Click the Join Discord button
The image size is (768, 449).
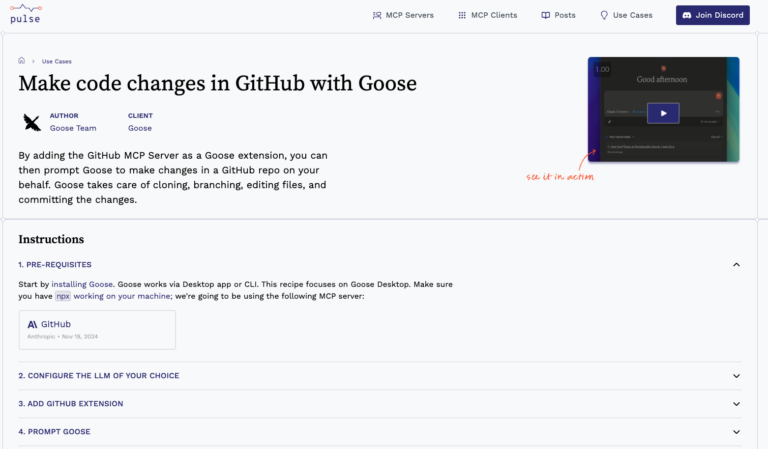713,15
